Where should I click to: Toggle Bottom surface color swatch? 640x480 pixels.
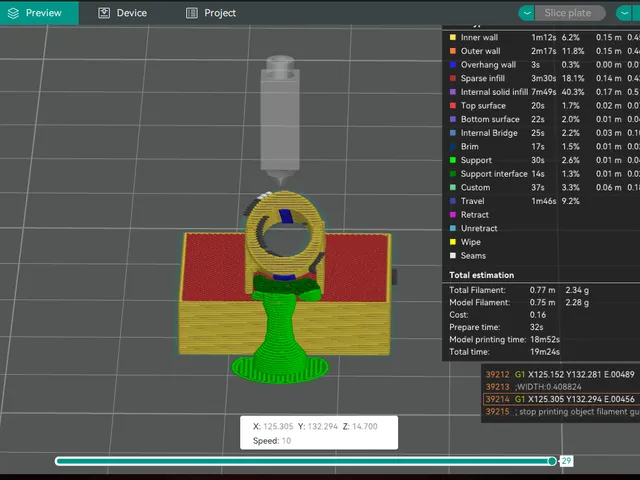(453, 119)
